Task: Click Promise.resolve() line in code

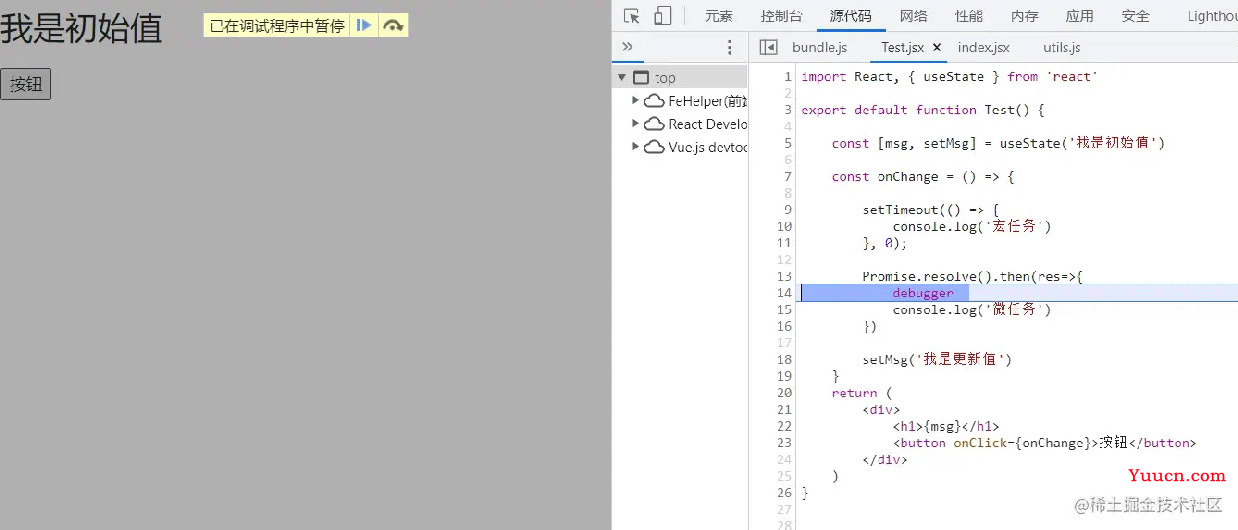Action: [x=973, y=276]
